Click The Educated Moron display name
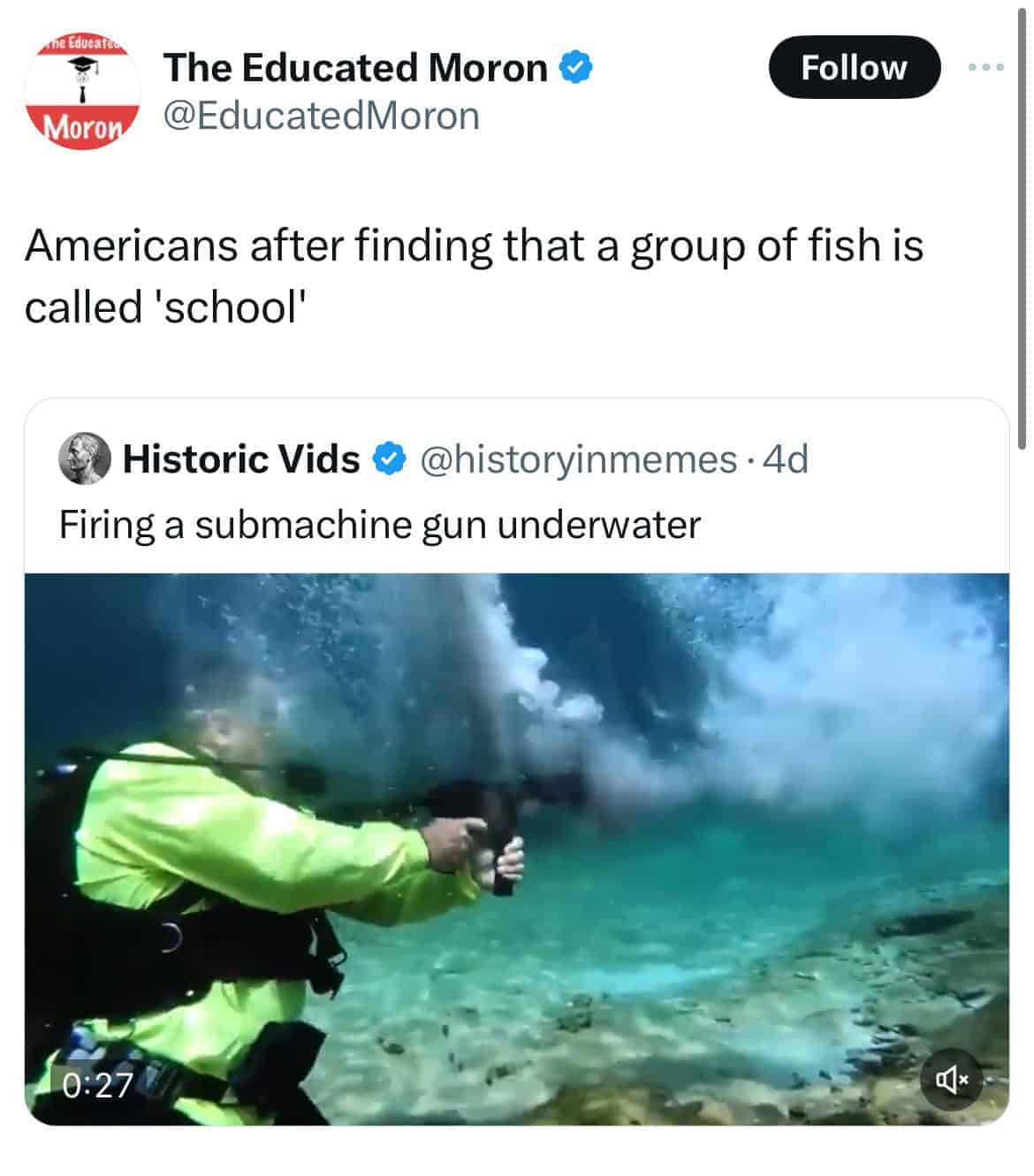 tap(355, 68)
